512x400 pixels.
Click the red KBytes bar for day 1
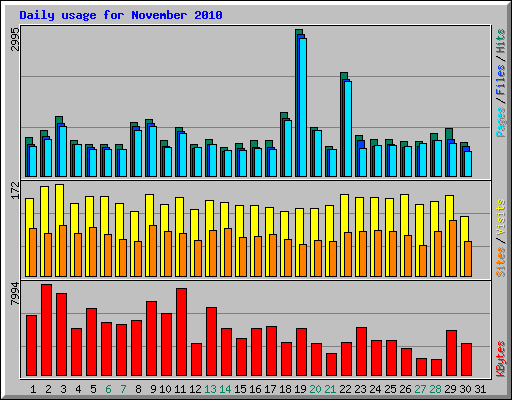(x=31, y=345)
